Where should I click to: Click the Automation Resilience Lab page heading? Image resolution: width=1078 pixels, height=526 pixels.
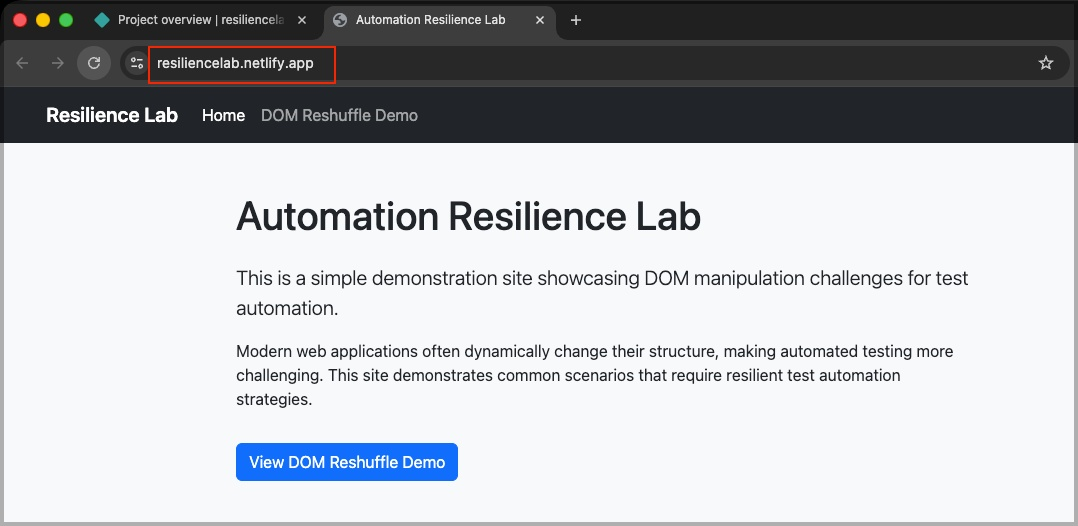point(468,216)
